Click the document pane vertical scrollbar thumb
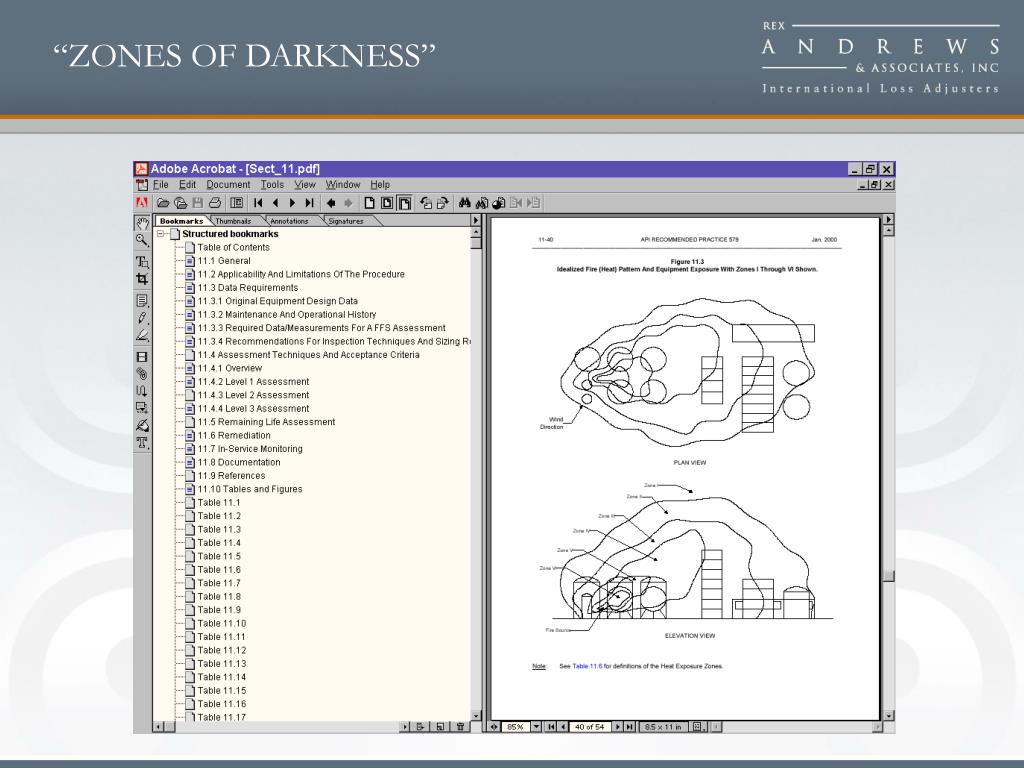The width and height of the screenshot is (1024, 768). [x=888, y=575]
